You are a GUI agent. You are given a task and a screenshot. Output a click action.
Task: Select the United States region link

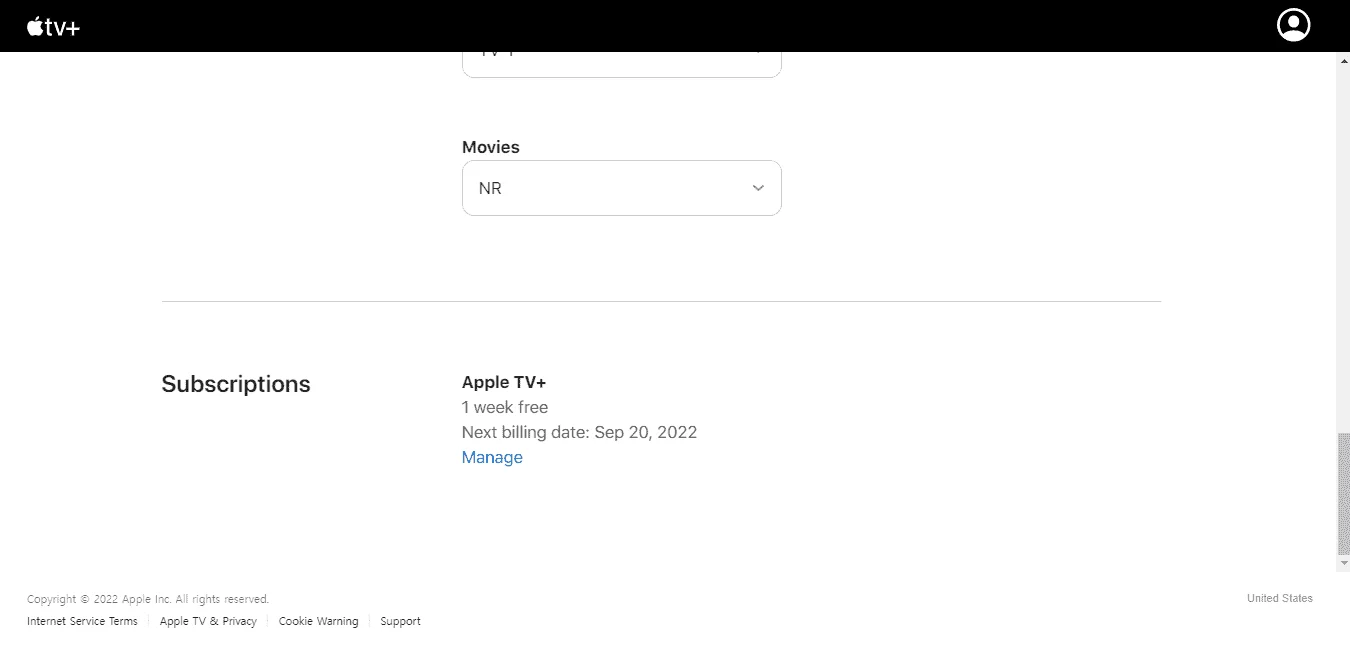click(x=1279, y=598)
